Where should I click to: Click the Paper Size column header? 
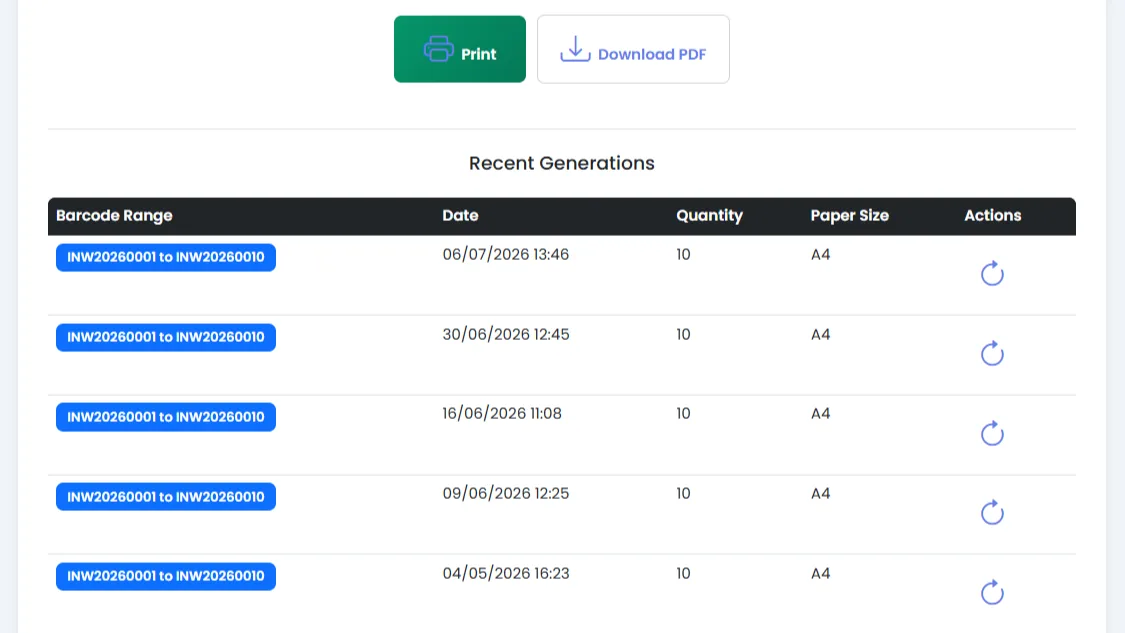(x=849, y=215)
